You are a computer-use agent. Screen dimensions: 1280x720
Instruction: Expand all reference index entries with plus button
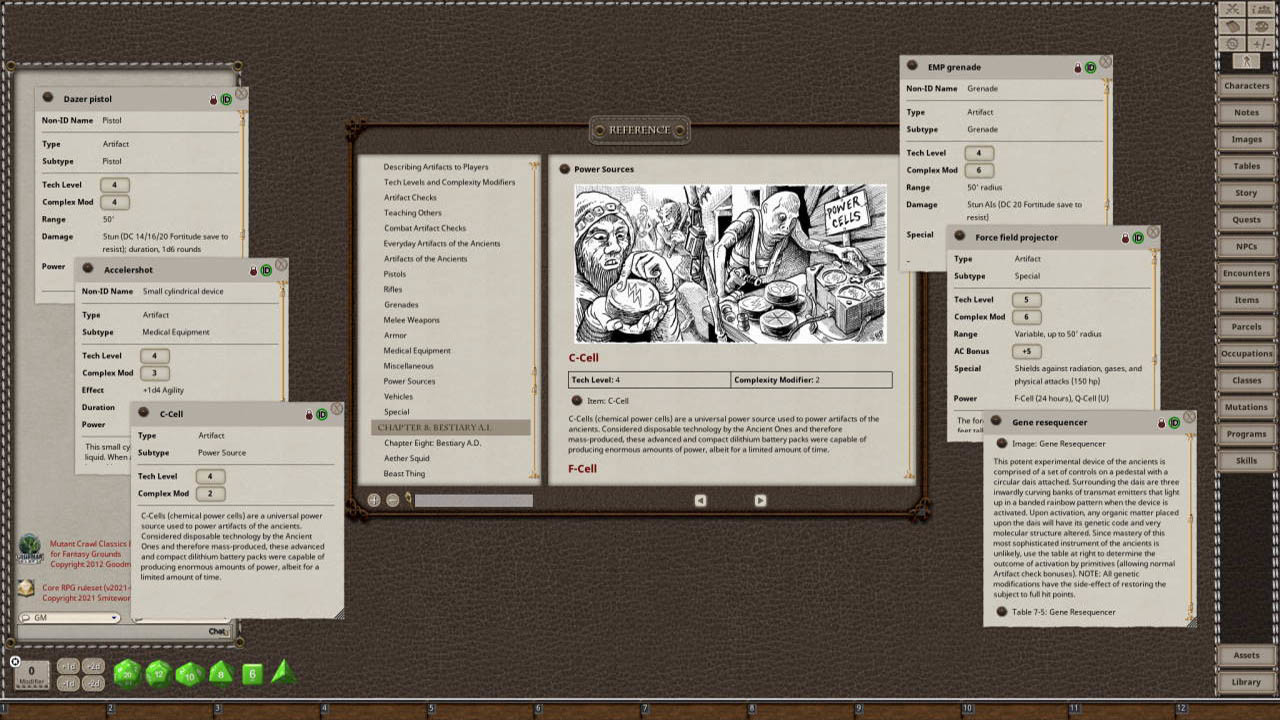[x=374, y=500]
